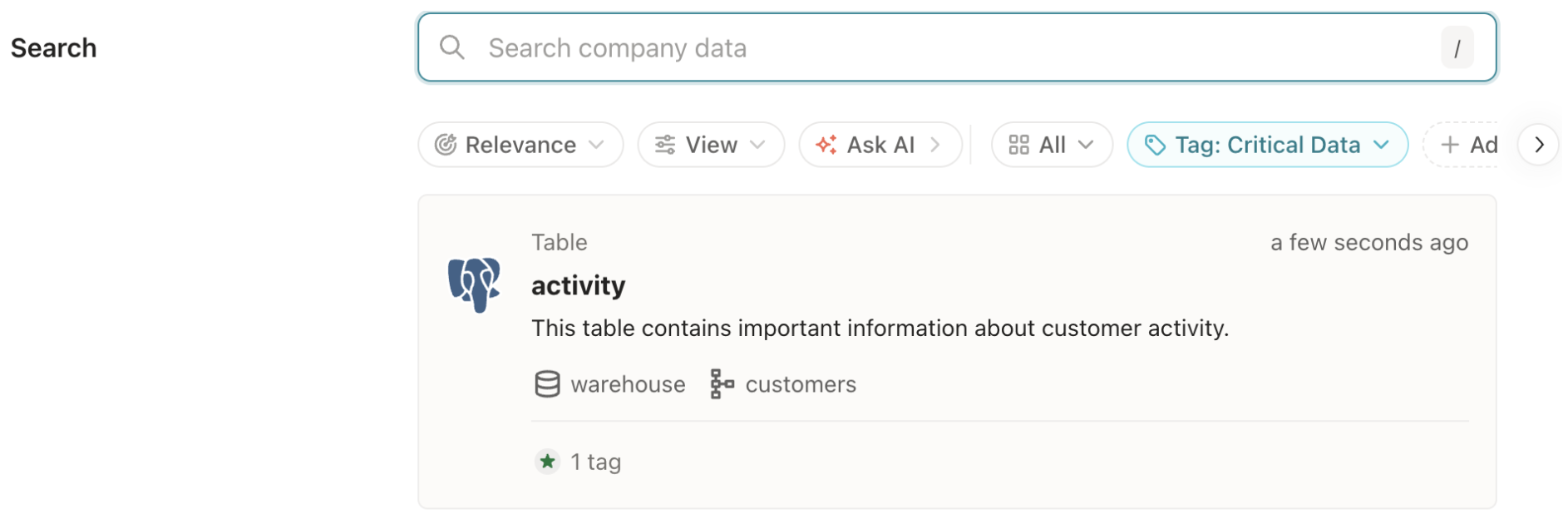Toggle the All asset type filter
The height and width of the screenshot is (529, 1568).
[x=1052, y=144]
